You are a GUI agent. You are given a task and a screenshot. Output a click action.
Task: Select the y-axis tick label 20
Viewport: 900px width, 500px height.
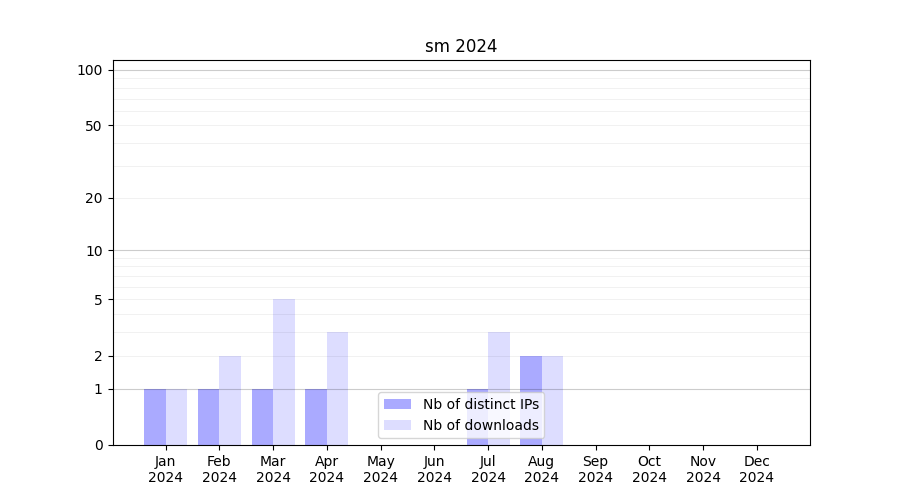(94, 198)
